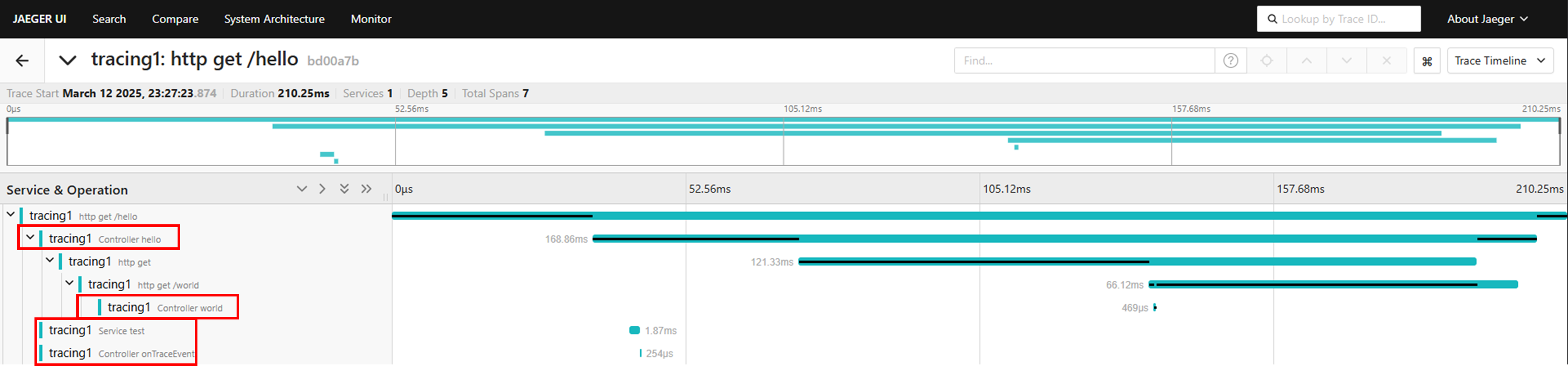
Task: Go to next search result arrow
Action: click(x=1347, y=60)
